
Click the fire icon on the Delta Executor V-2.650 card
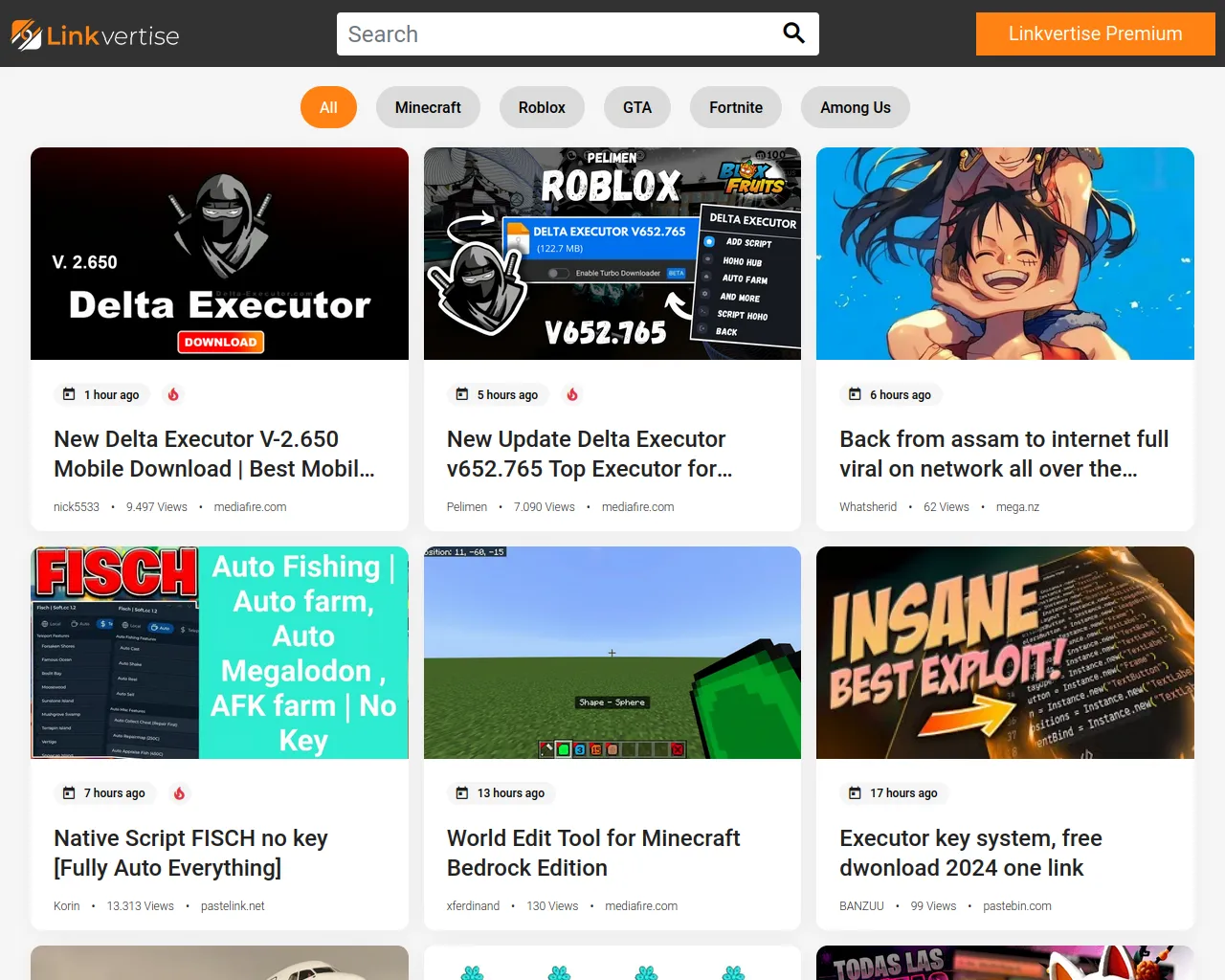tap(173, 394)
